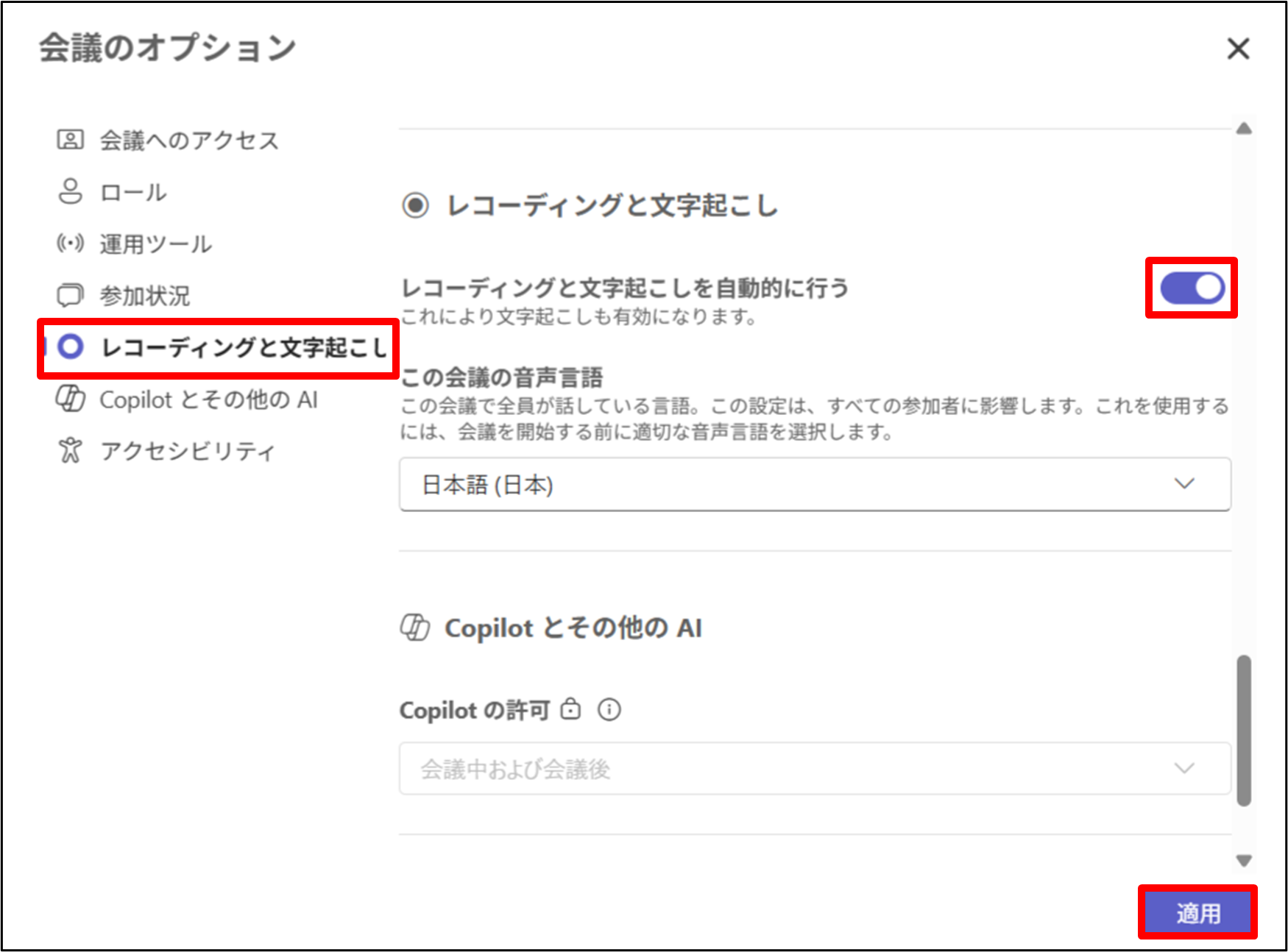1288x952 pixels.
Task: Click the 運用ツール broadcast icon
Action: click(71, 244)
